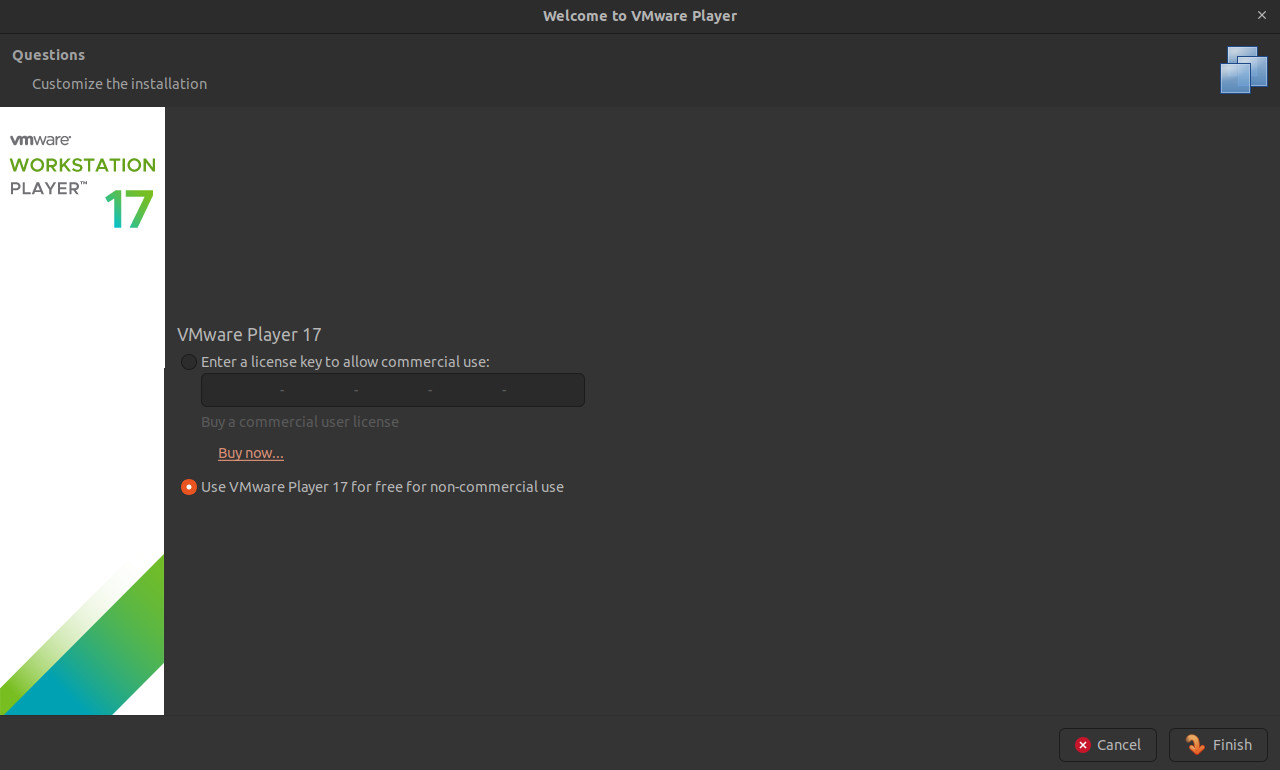
Task: Click the orange arrow icon on Finish
Action: click(1195, 745)
